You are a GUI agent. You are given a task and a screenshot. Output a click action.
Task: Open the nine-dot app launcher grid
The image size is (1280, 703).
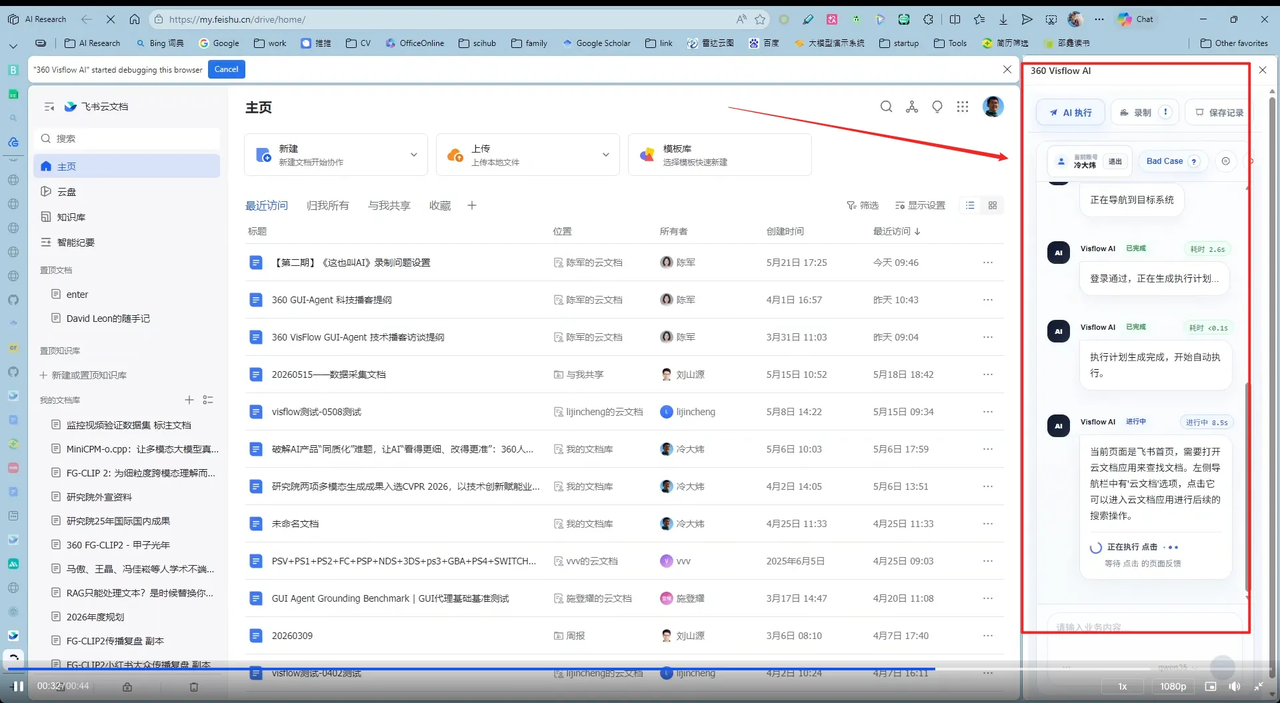click(962, 107)
